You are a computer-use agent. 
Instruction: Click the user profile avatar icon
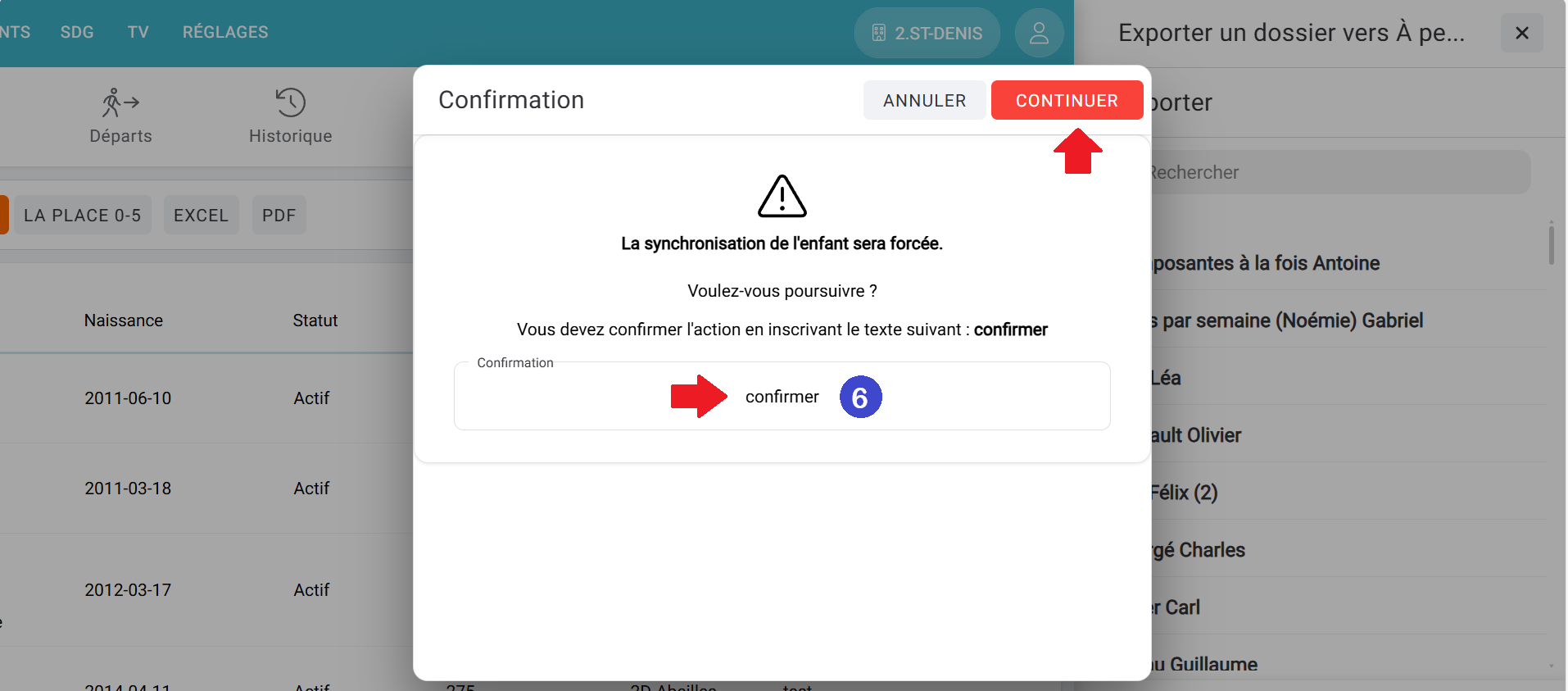1039,33
